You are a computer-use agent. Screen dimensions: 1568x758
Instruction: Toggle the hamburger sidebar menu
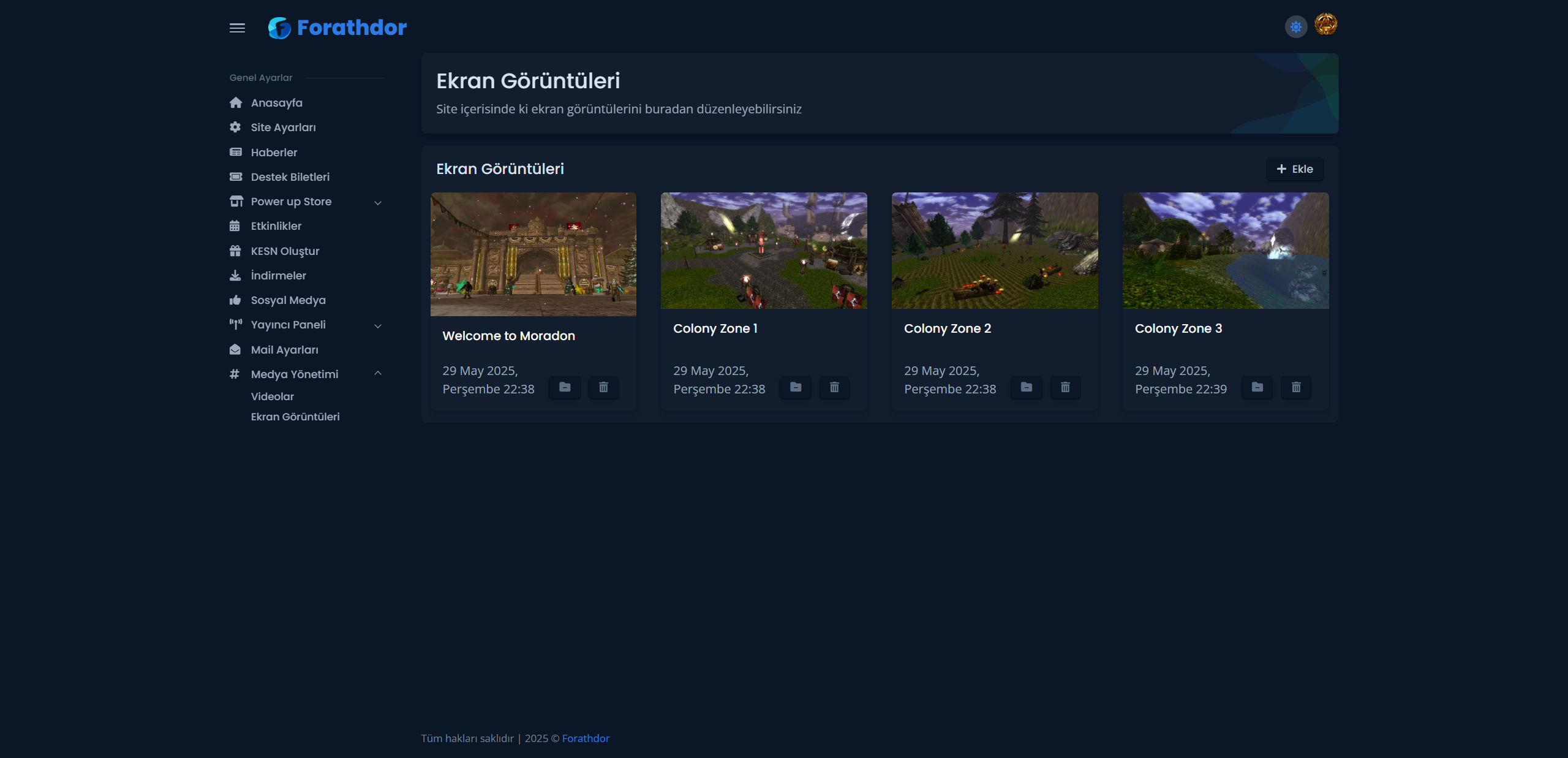point(237,28)
